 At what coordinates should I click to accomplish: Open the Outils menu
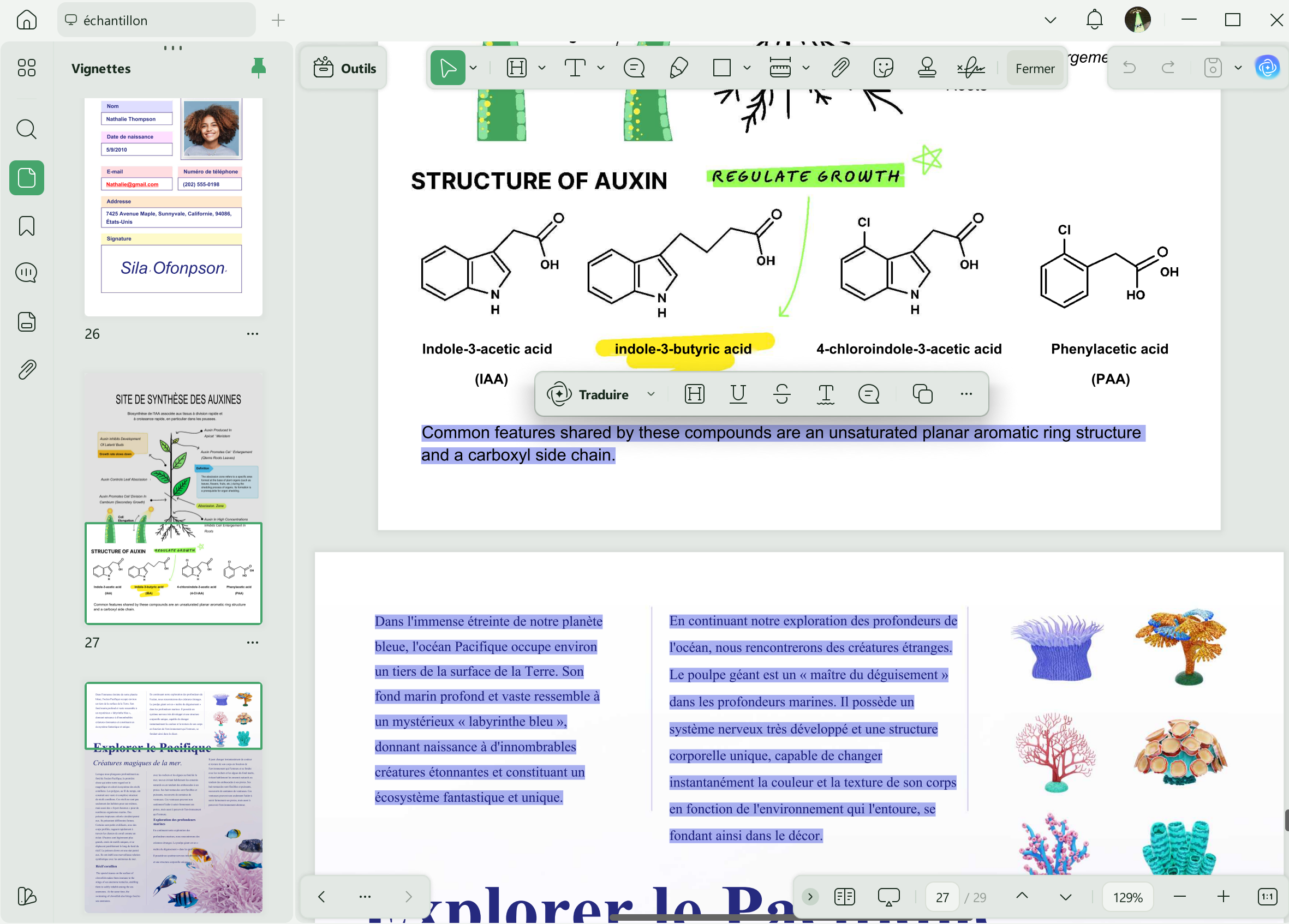click(x=344, y=68)
